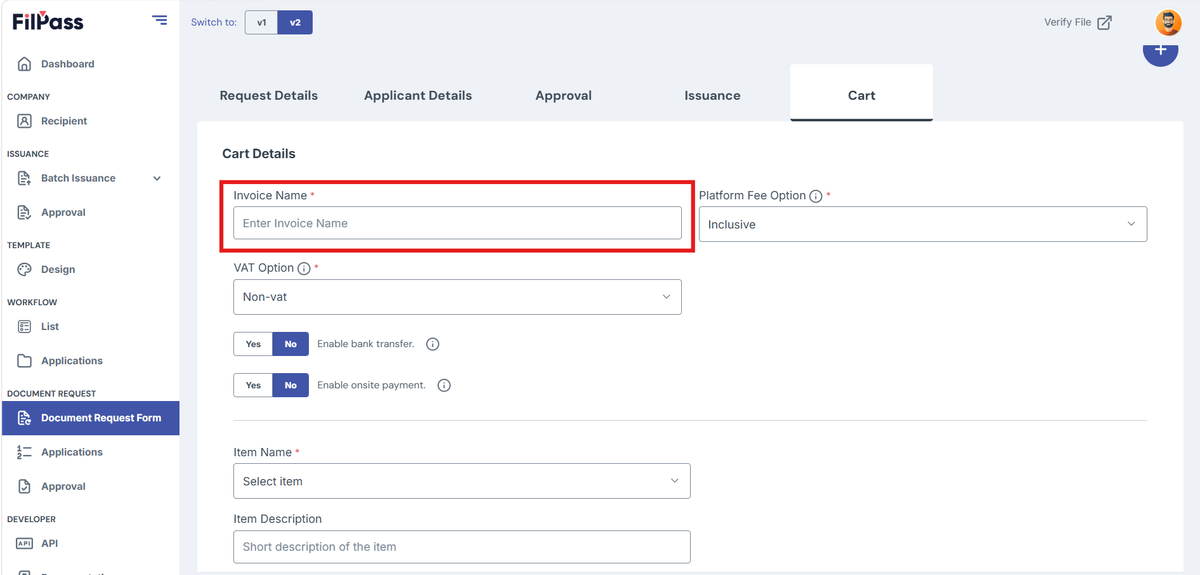Click info icon beside Enable bank transfer
This screenshot has height=575, width=1200.
(x=433, y=344)
